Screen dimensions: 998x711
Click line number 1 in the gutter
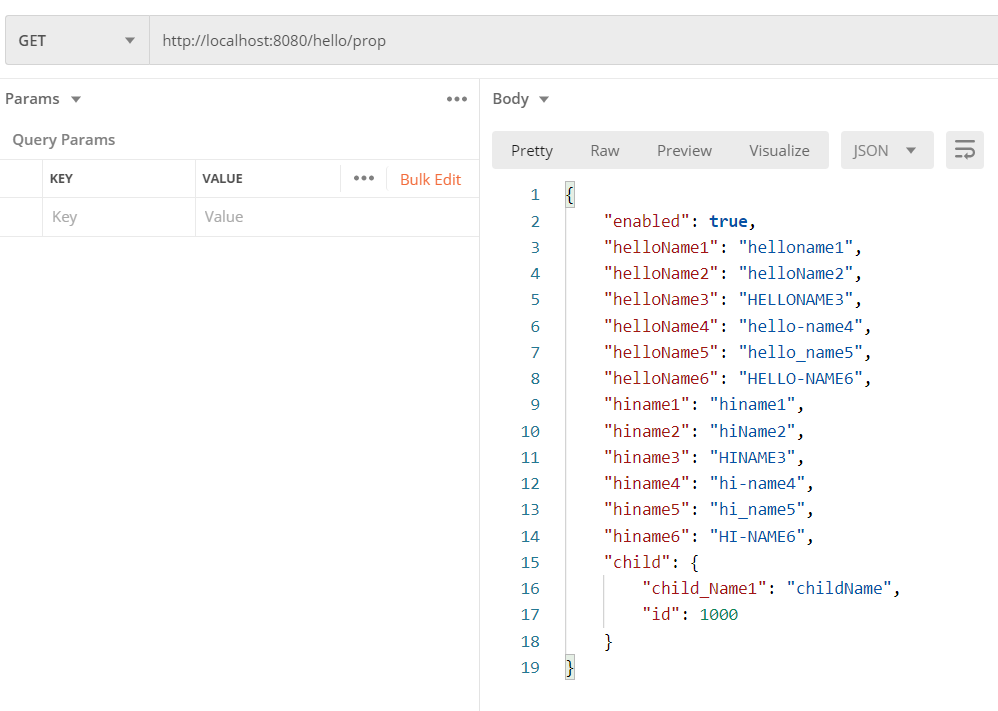(x=535, y=195)
